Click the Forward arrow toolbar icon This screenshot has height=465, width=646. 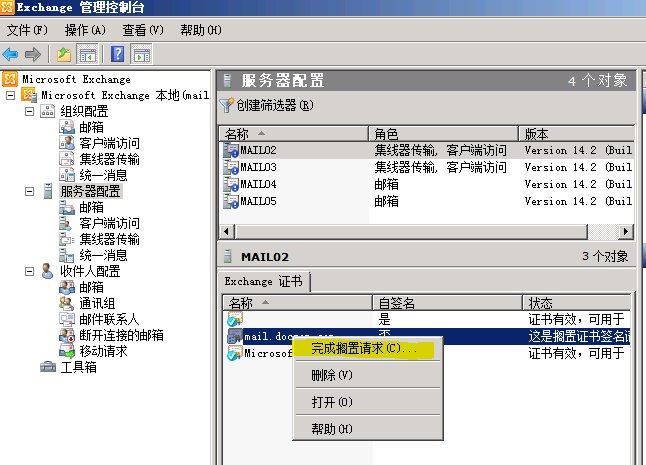click(33, 54)
